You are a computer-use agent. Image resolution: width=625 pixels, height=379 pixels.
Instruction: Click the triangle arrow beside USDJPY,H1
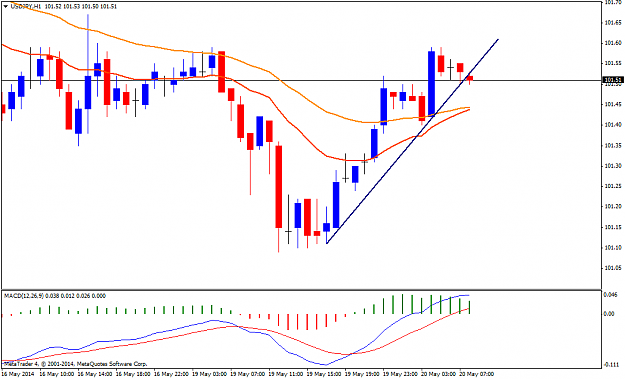5,6
